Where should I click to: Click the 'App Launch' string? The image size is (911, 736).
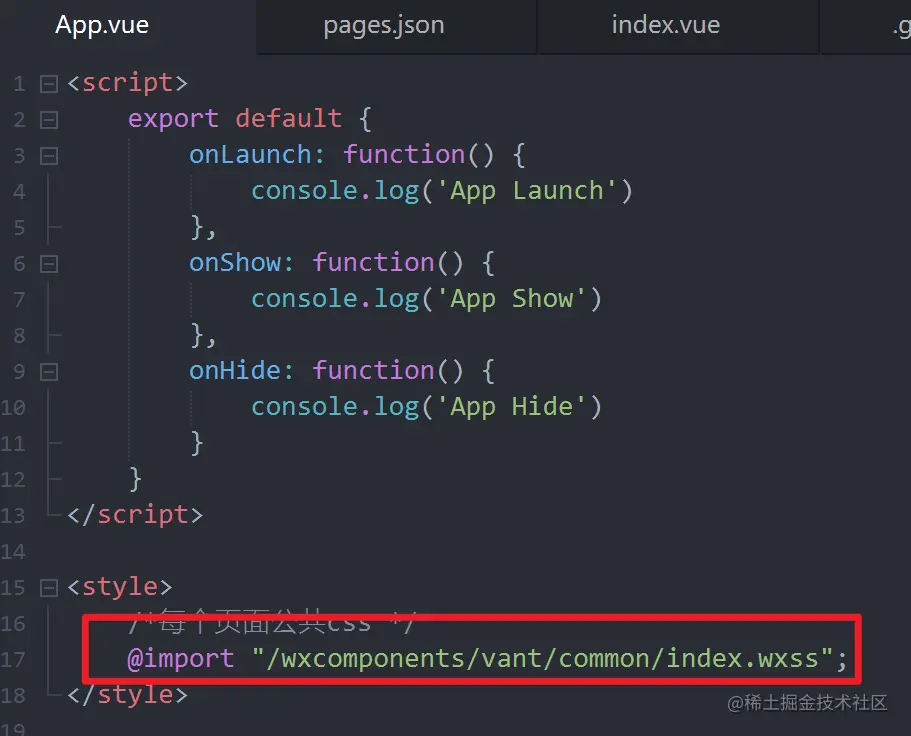527,191
